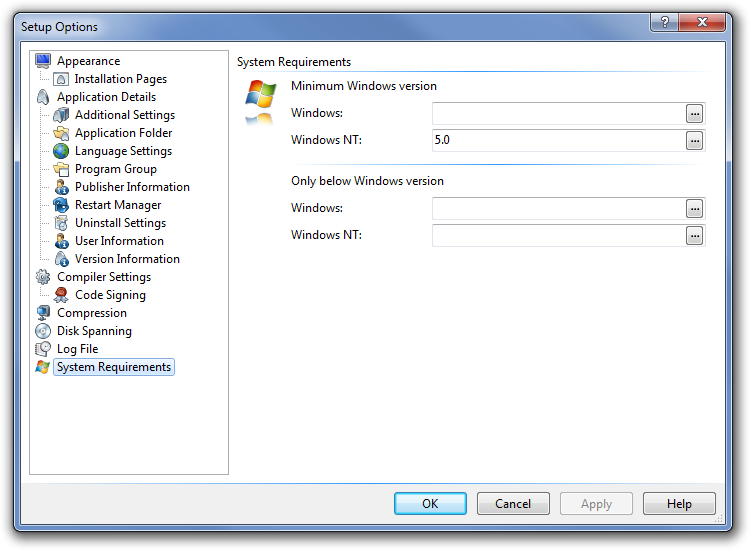Click the minimum Windows NT version field
The height and width of the screenshot is (551, 751).
[x=557, y=141]
